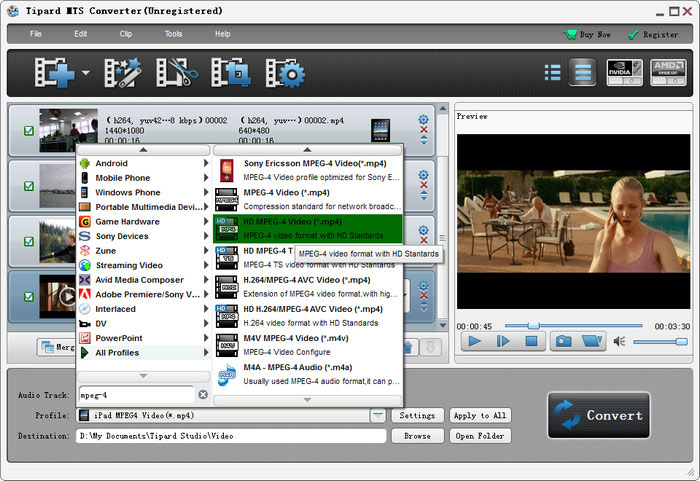The height and width of the screenshot is (481, 700).
Task: Remove first video with red X
Action: [x=424, y=130]
